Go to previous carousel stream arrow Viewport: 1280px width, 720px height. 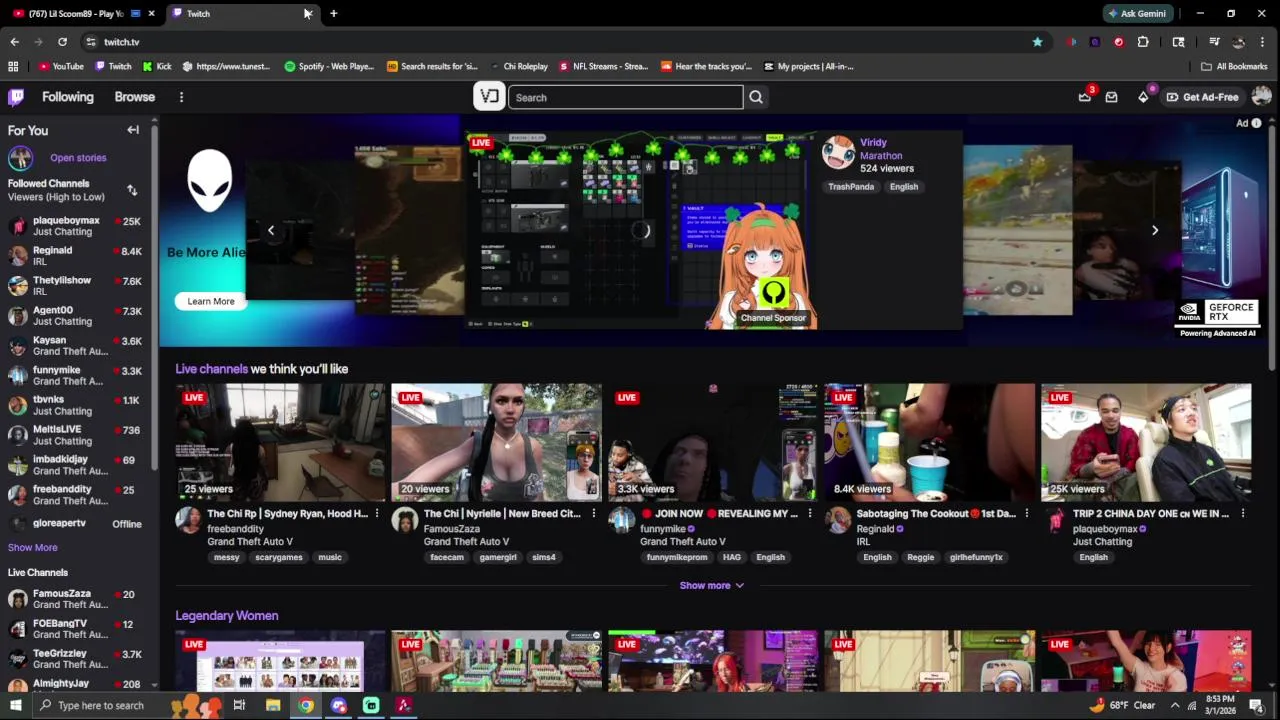pos(271,230)
